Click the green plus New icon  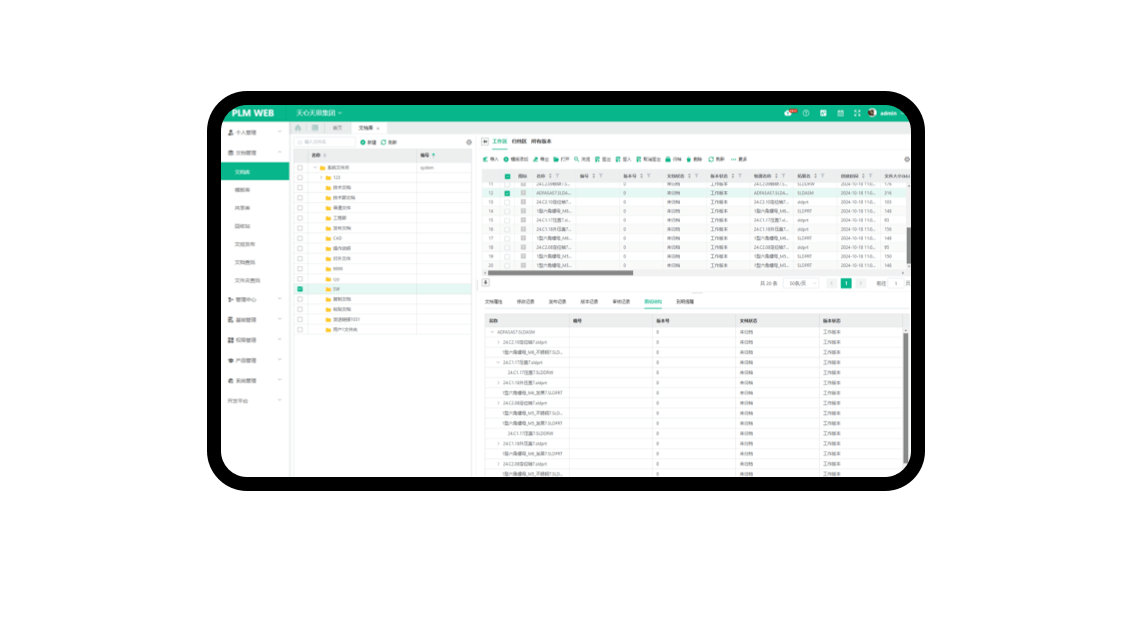[x=363, y=142]
